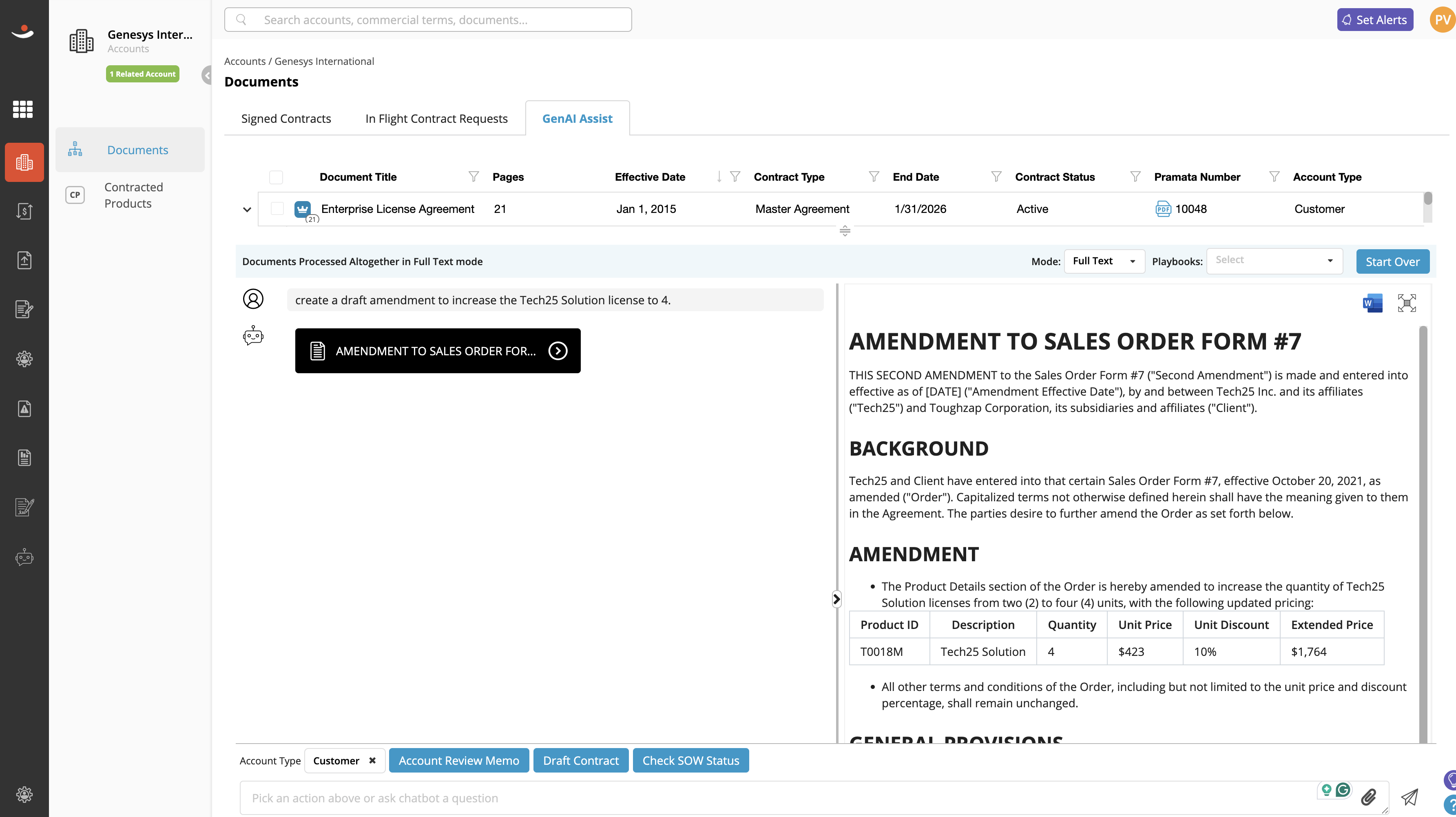Image resolution: width=1456 pixels, height=817 pixels.
Task: Click the Enterprise License Agreement title
Action: point(397,209)
